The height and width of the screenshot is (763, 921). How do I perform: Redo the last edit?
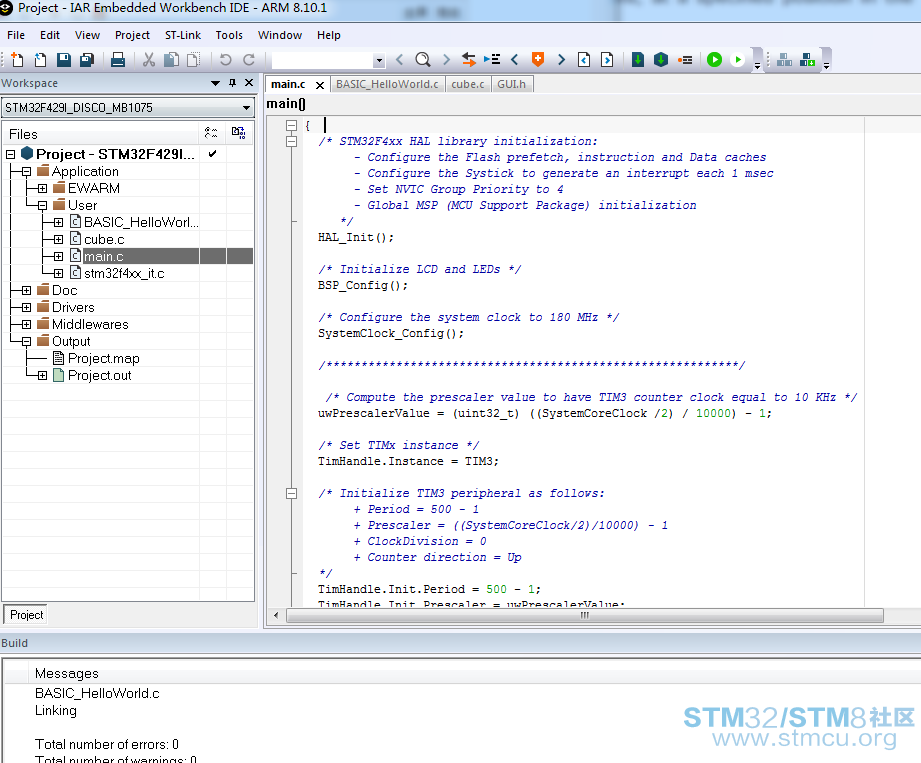point(249,60)
